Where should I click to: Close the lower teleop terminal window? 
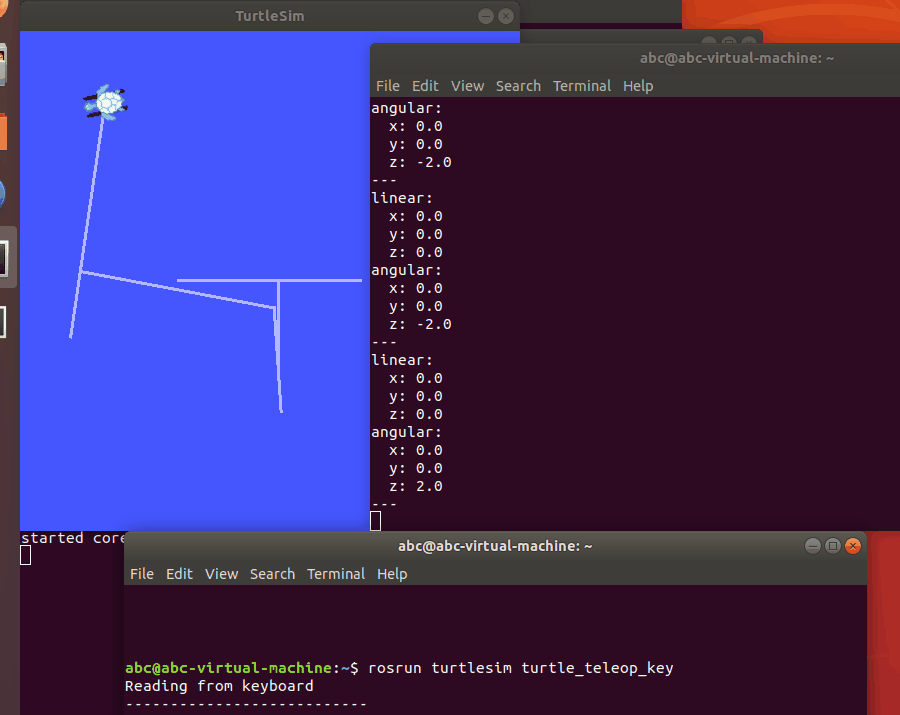click(x=853, y=546)
